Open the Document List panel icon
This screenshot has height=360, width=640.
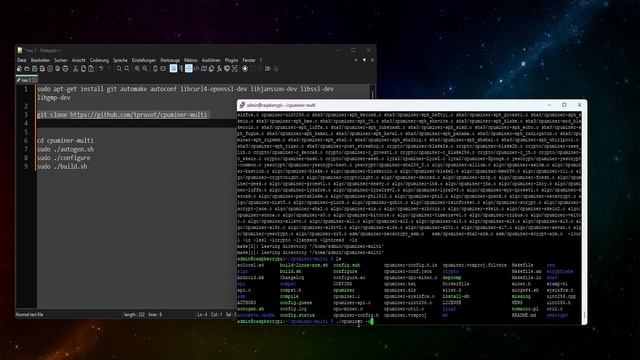click(211, 69)
